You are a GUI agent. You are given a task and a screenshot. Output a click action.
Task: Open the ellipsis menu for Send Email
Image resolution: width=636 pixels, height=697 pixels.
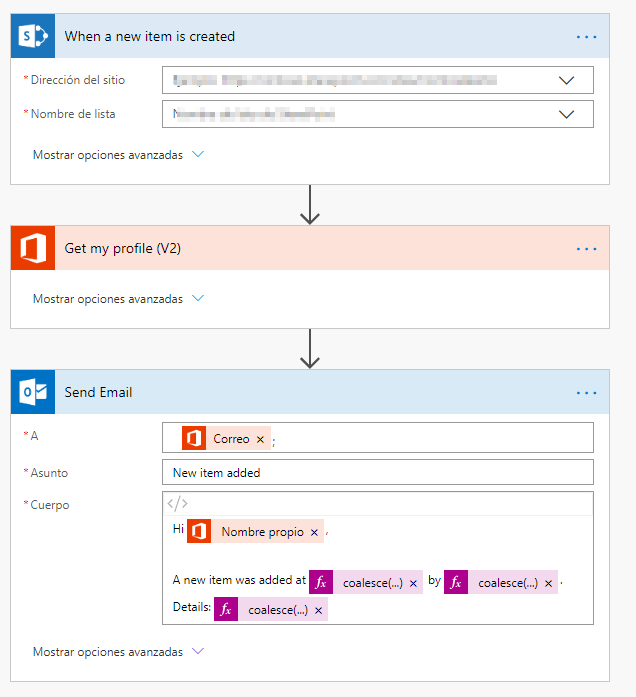coord(586,393)
